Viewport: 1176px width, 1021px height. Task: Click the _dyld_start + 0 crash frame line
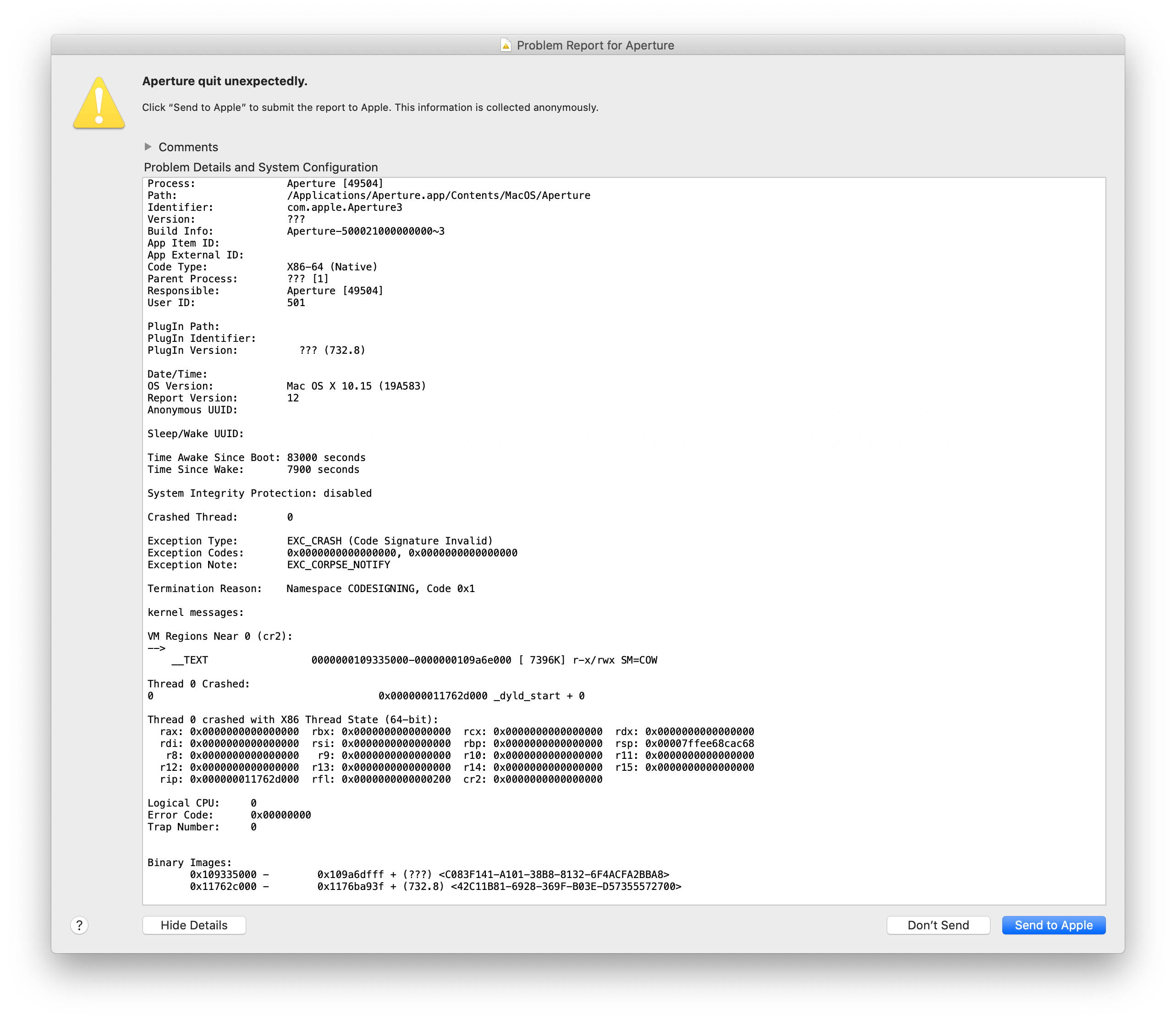(366, 696)
